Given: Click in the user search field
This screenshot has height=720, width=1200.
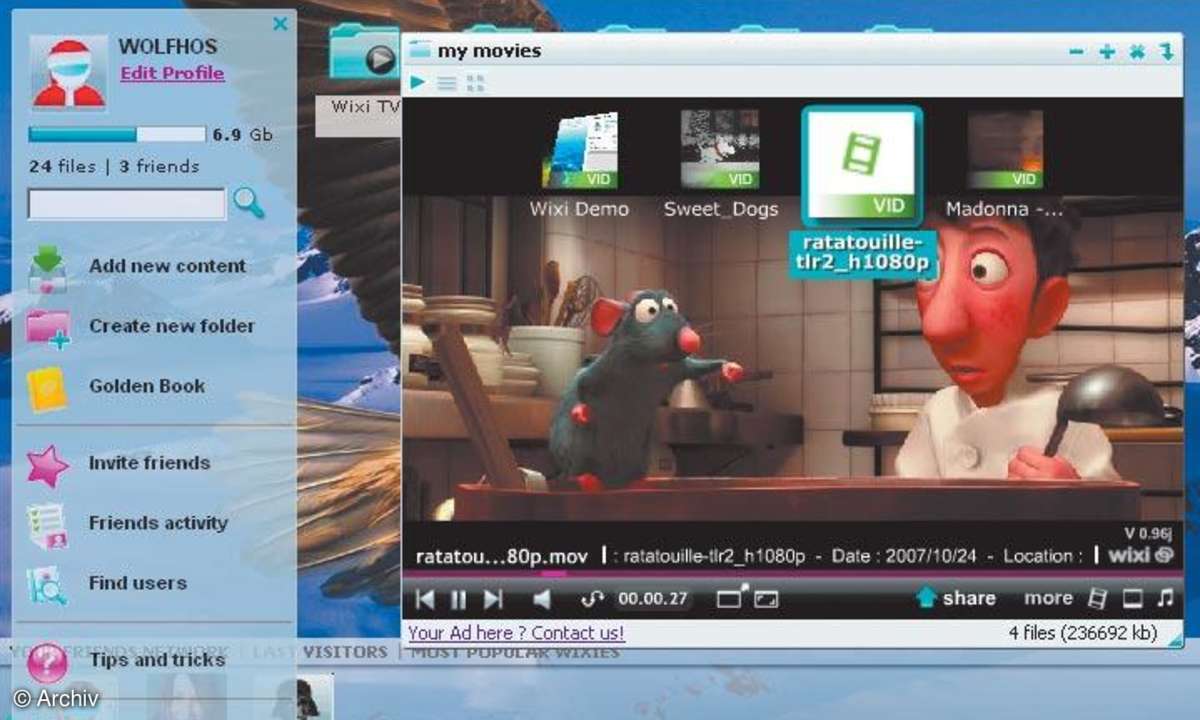Looking at the screenshot, I should (x=127, y=204).
